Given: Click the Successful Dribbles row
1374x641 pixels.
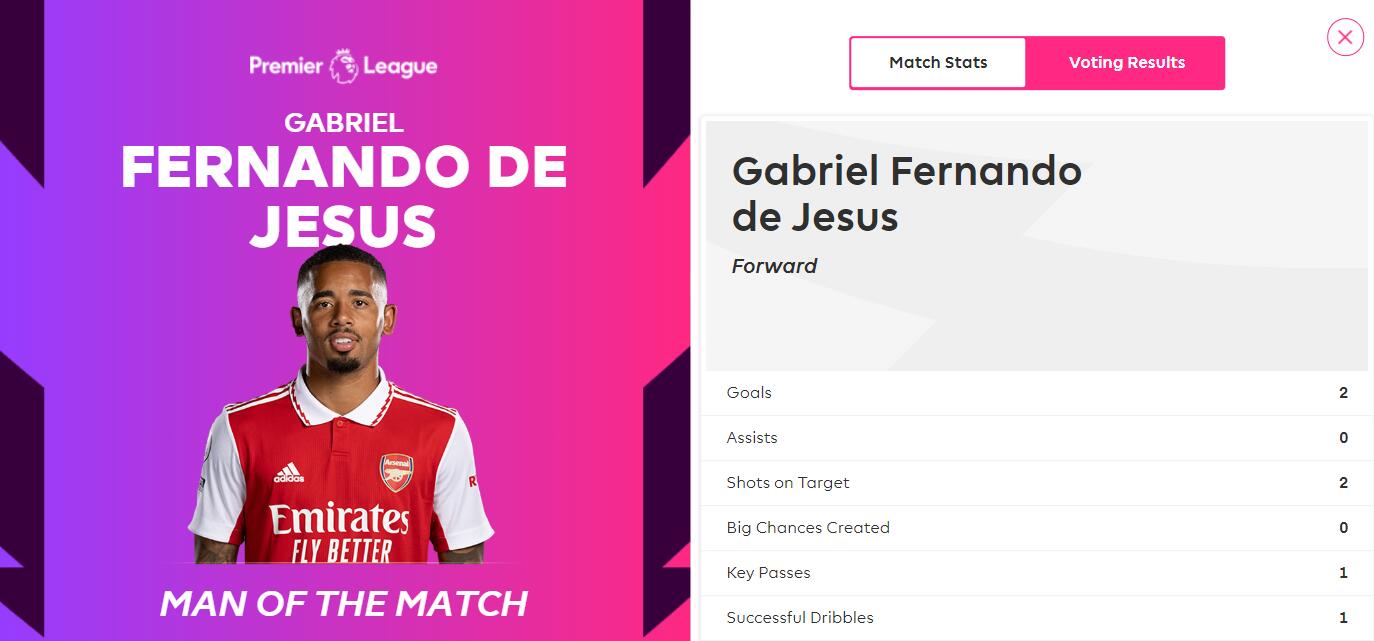Looking at the screenshot, I should coord(1036,618).
